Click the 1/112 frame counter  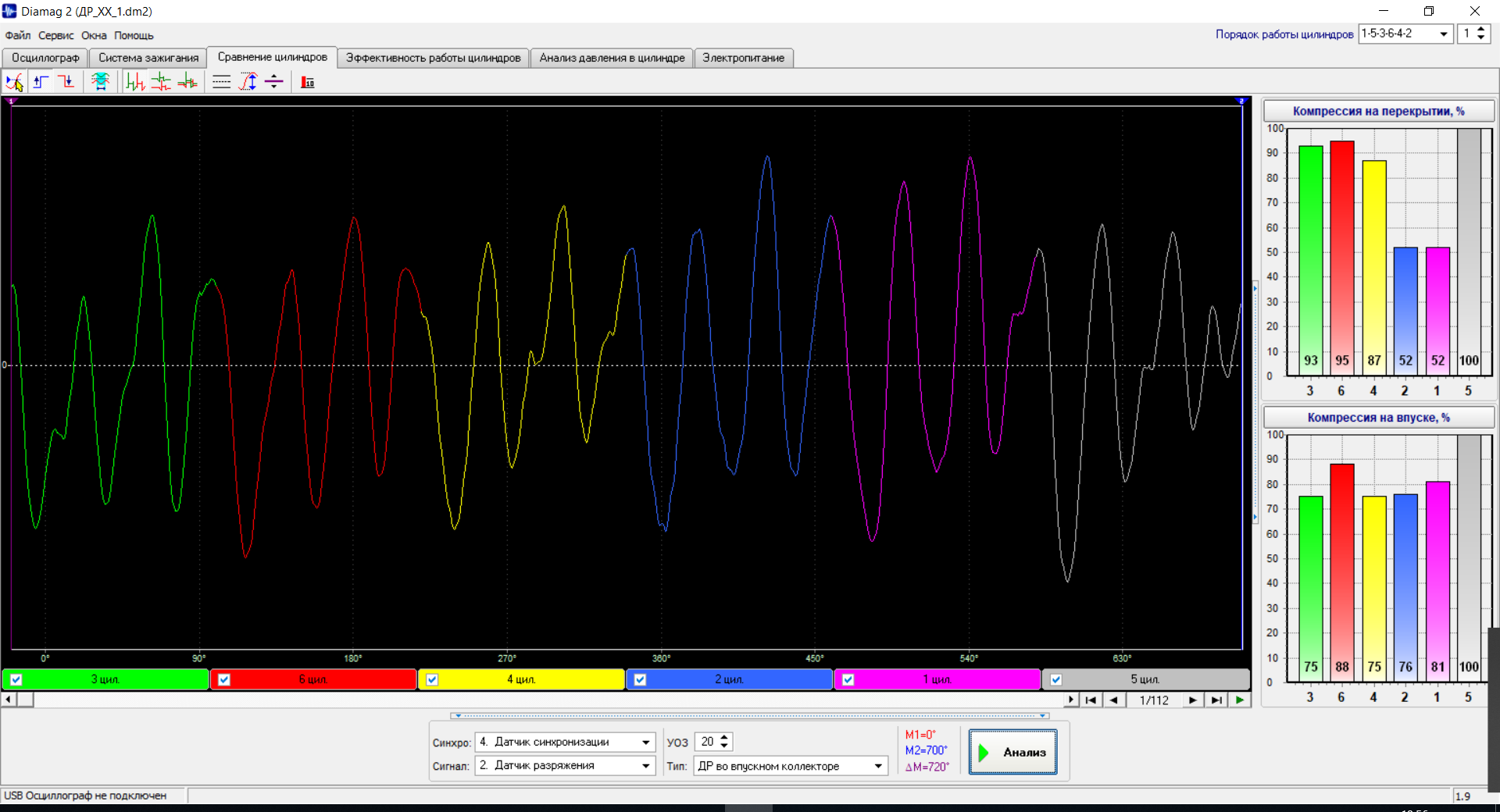point(1154,700)
